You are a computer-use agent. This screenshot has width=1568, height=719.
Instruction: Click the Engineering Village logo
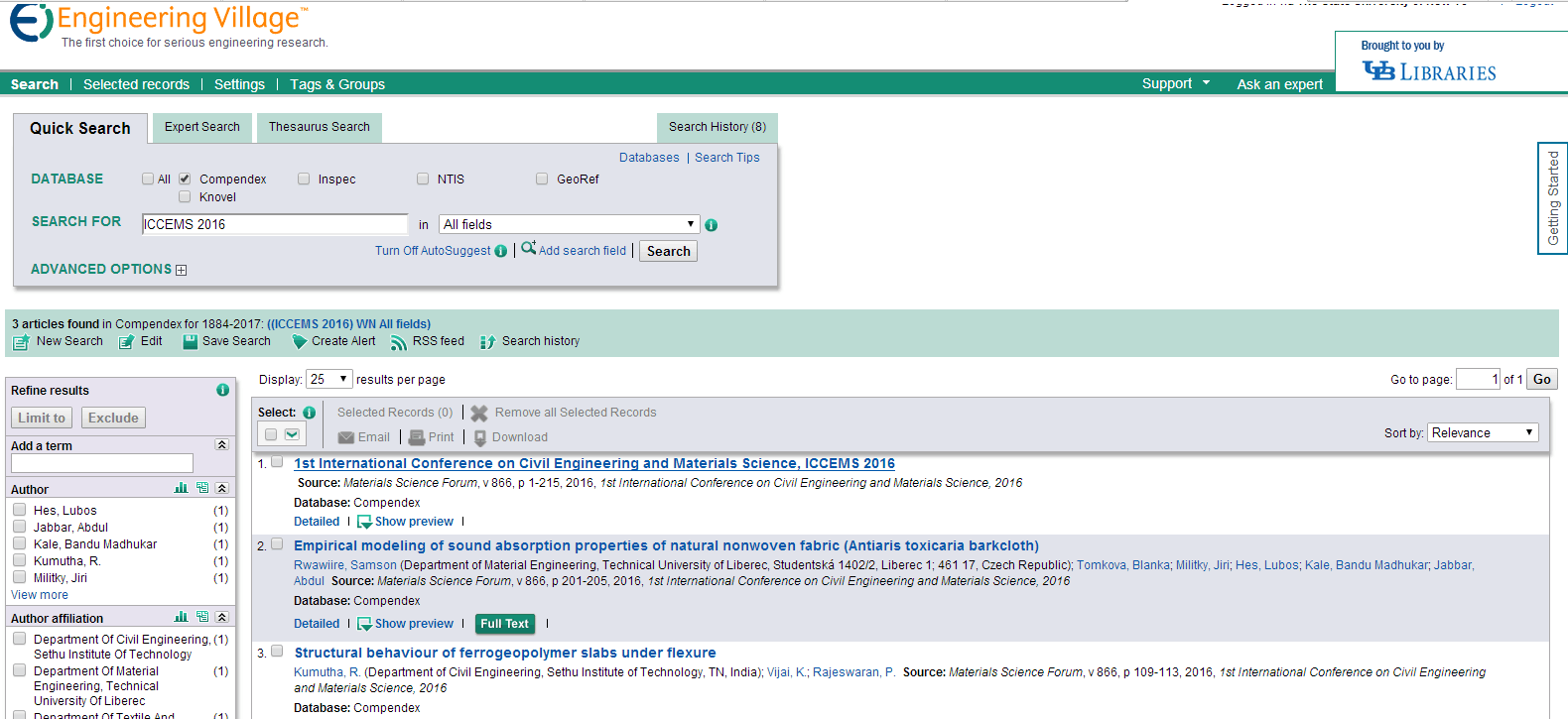pos(159,24)
